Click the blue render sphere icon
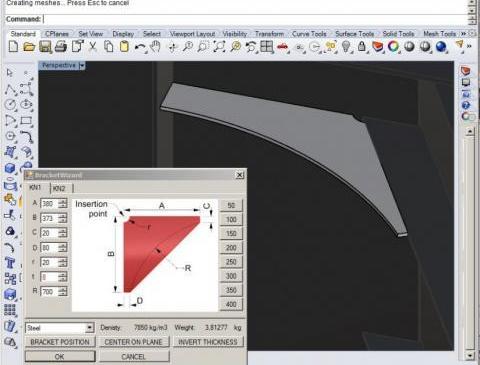 click(x=441, y=46)
